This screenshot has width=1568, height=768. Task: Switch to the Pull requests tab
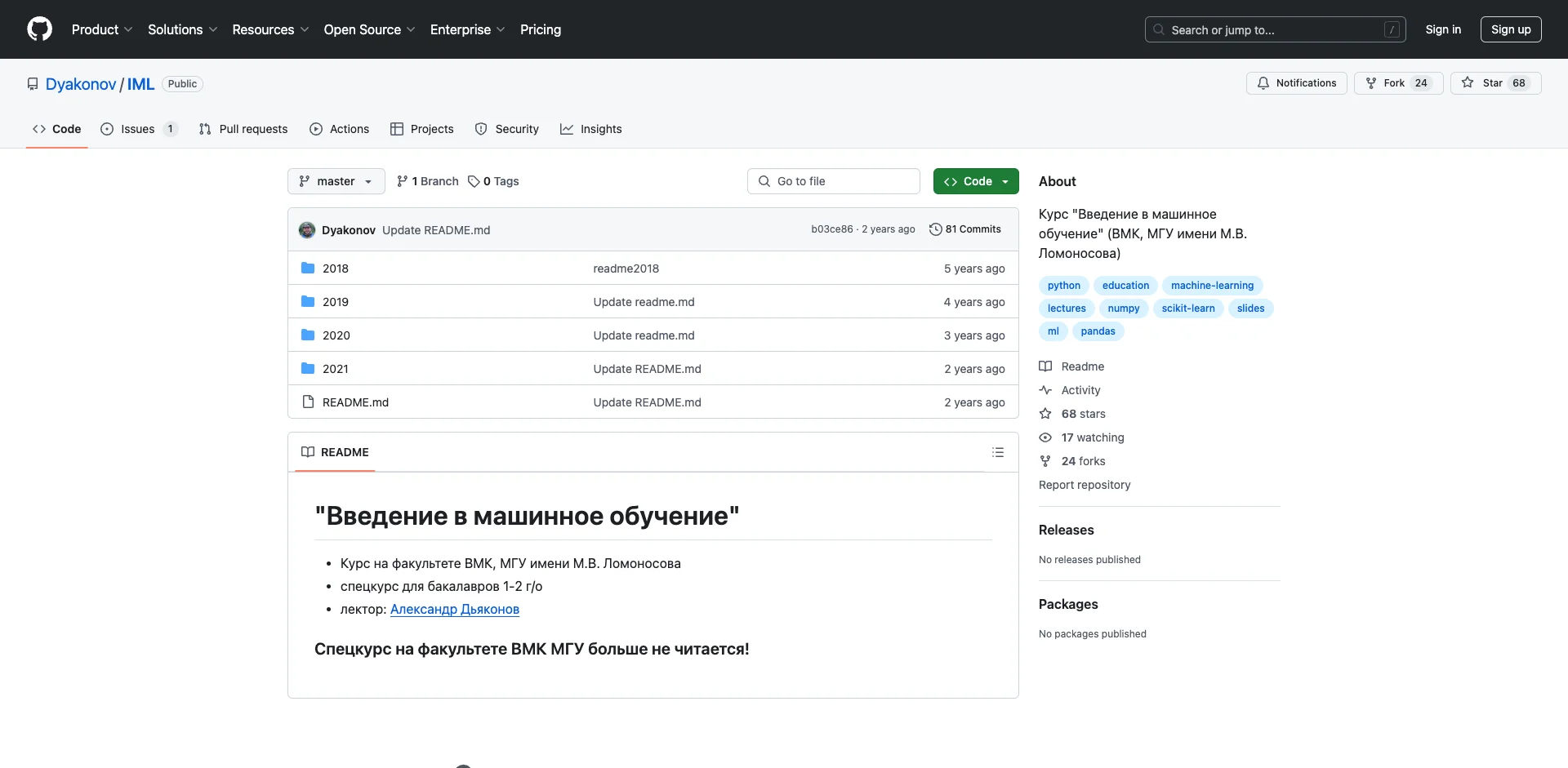(x=243, y=129)
